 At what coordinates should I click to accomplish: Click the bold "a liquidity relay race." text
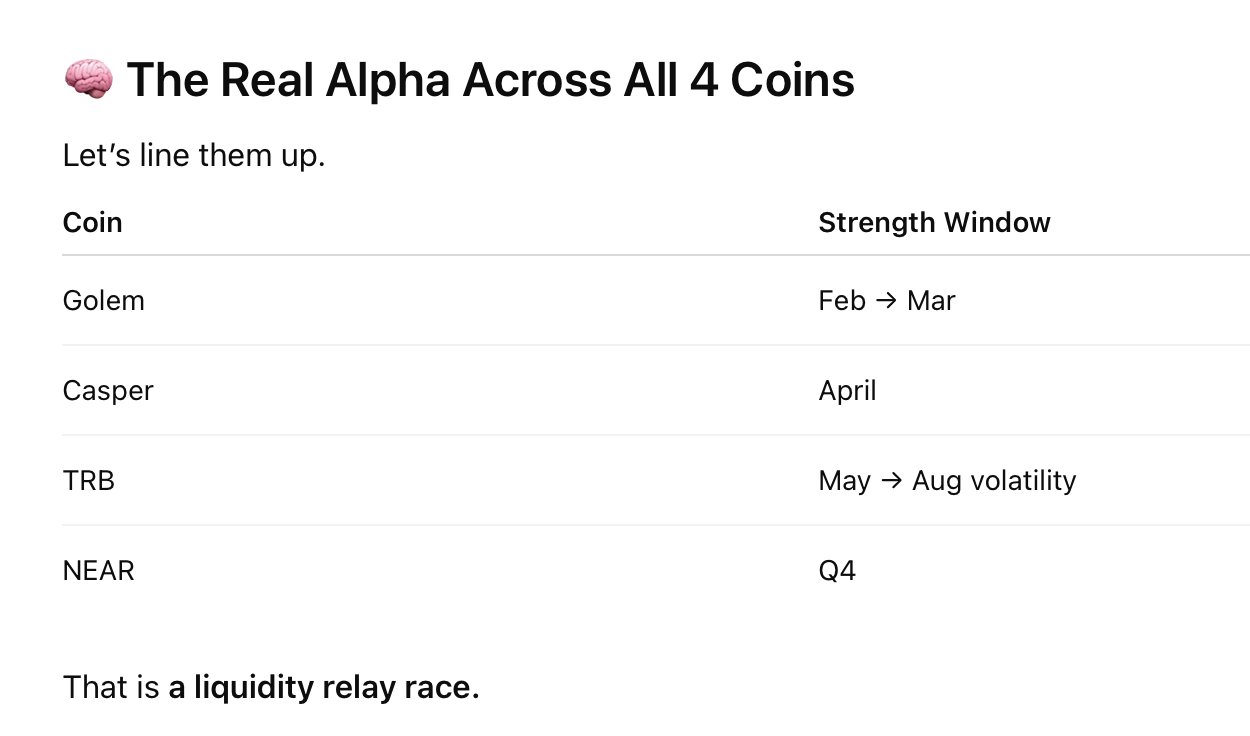[x=324, y=688]
